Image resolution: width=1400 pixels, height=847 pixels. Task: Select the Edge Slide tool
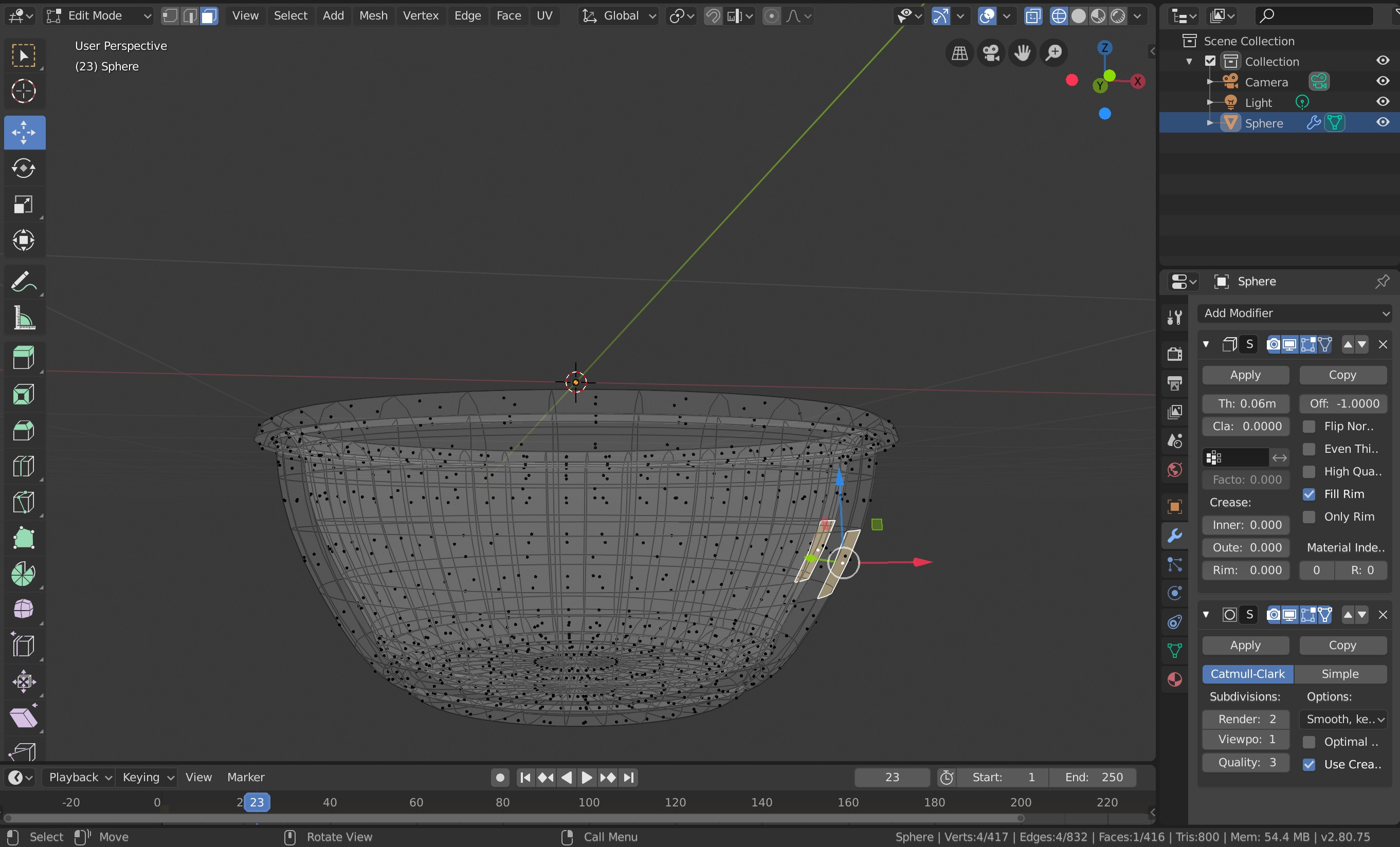tap(23, 646)
